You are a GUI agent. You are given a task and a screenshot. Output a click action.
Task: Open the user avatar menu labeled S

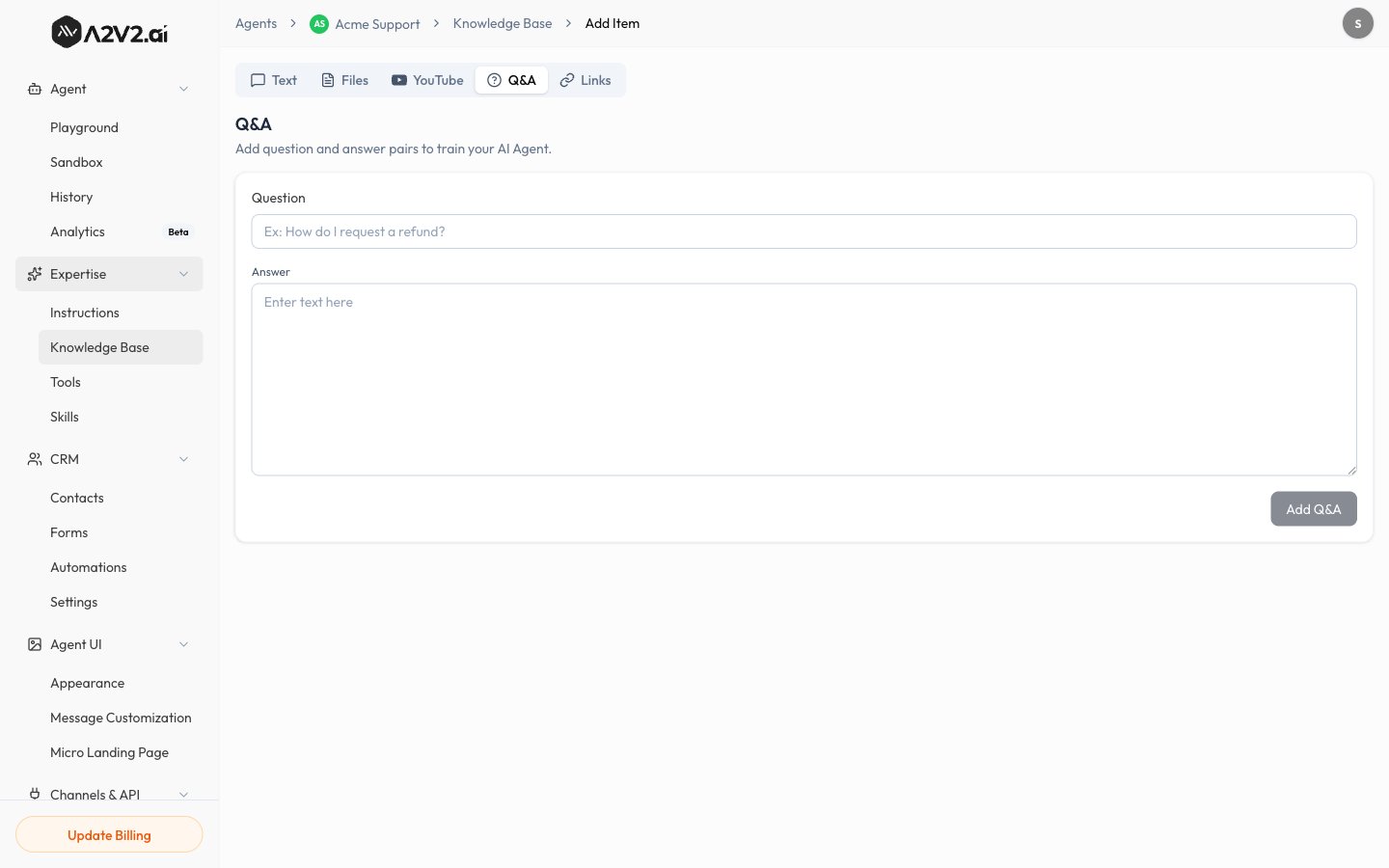[1358, 23]
